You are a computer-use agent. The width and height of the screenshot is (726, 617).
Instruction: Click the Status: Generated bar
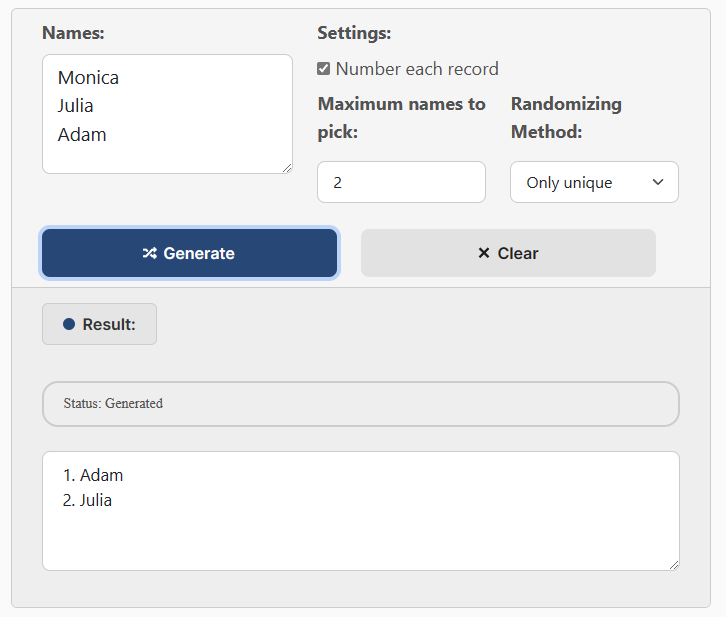click(x=361, y=404)
